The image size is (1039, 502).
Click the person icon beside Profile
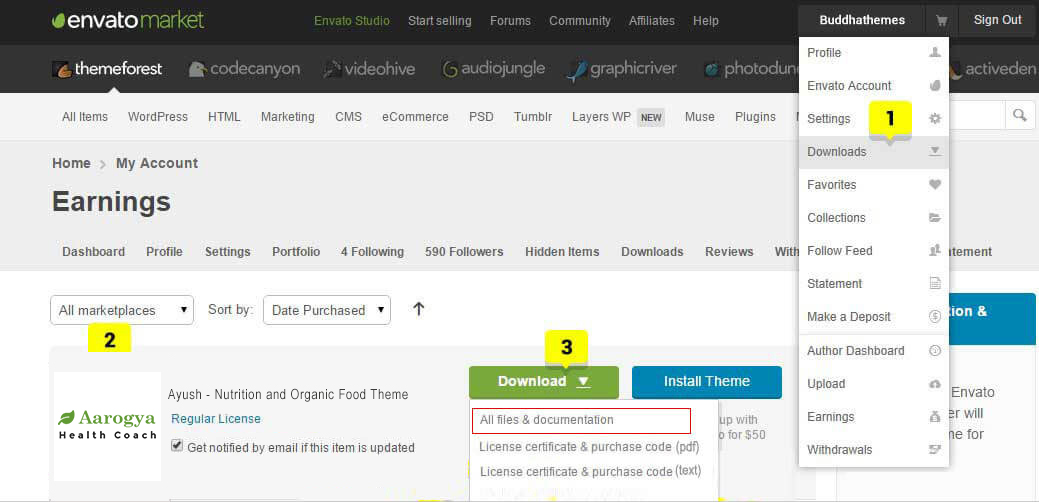coord(934,53)
